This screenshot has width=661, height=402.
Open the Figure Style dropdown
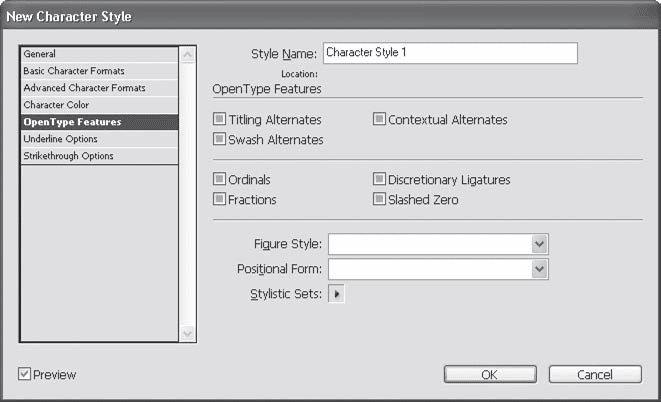tap(539, 244)
